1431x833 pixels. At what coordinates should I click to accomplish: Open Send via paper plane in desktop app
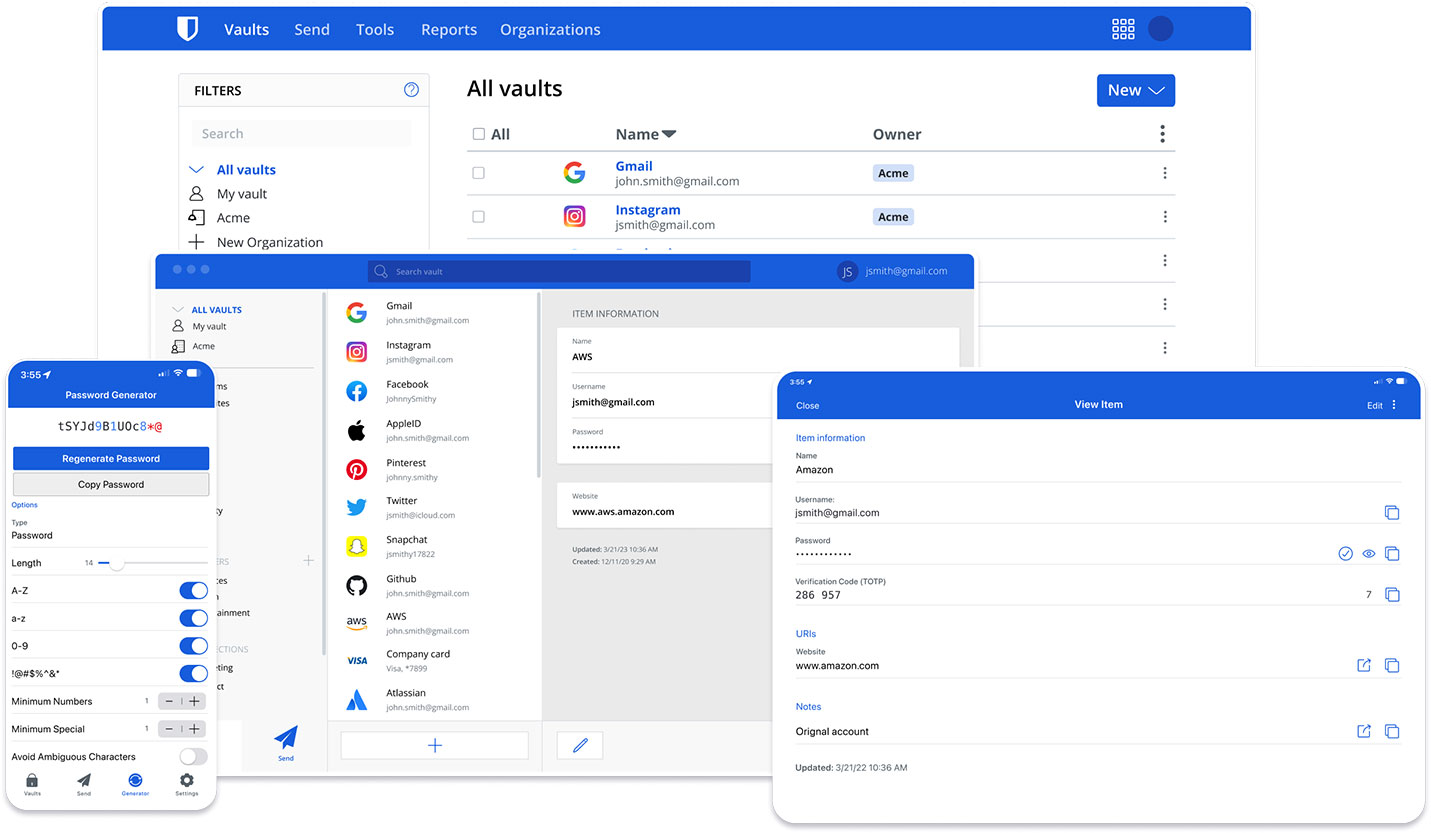286,743
